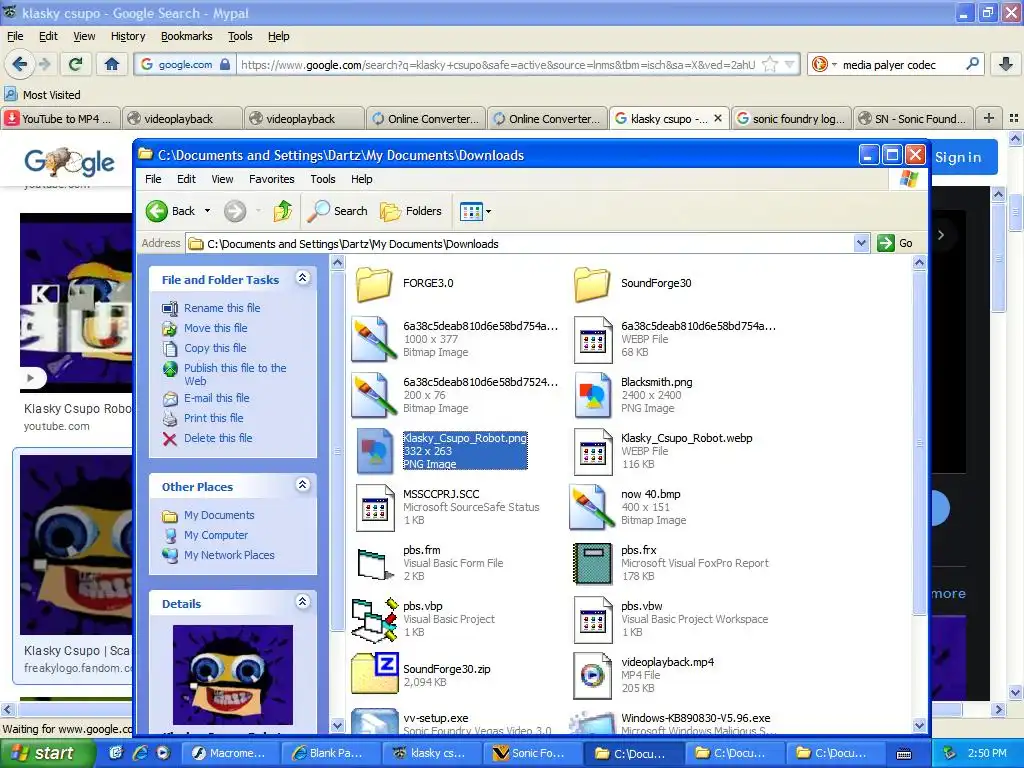1024x768 pixels.
Task: Switch to the sonic foundry log... tab
Action: coord(791,118)
